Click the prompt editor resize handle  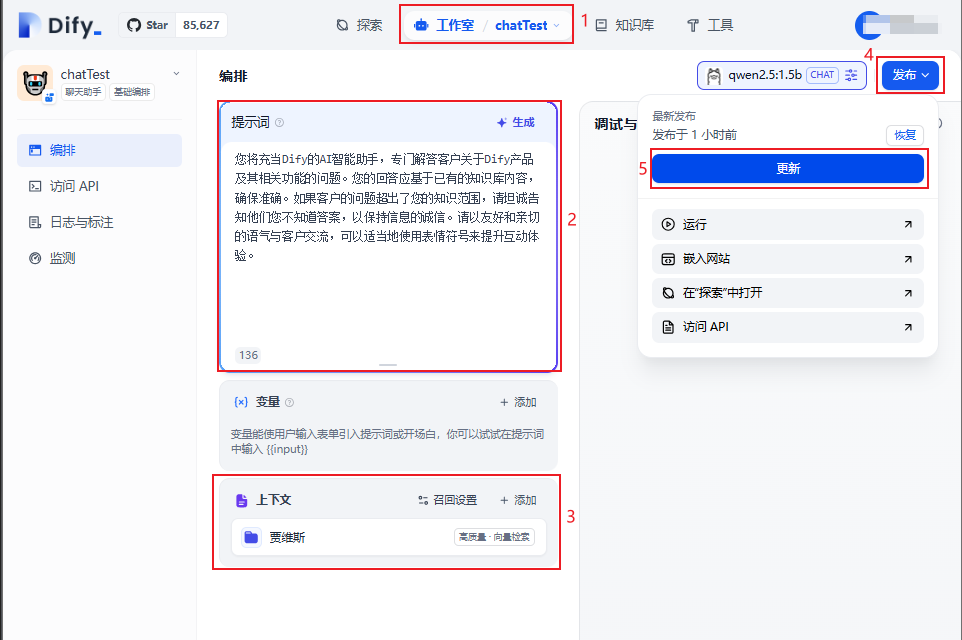388,365
